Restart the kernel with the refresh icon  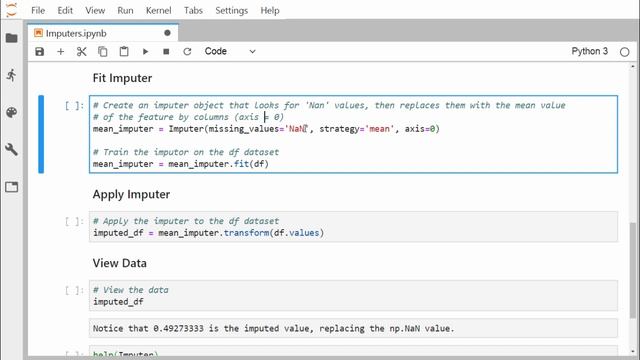(187, 51)
